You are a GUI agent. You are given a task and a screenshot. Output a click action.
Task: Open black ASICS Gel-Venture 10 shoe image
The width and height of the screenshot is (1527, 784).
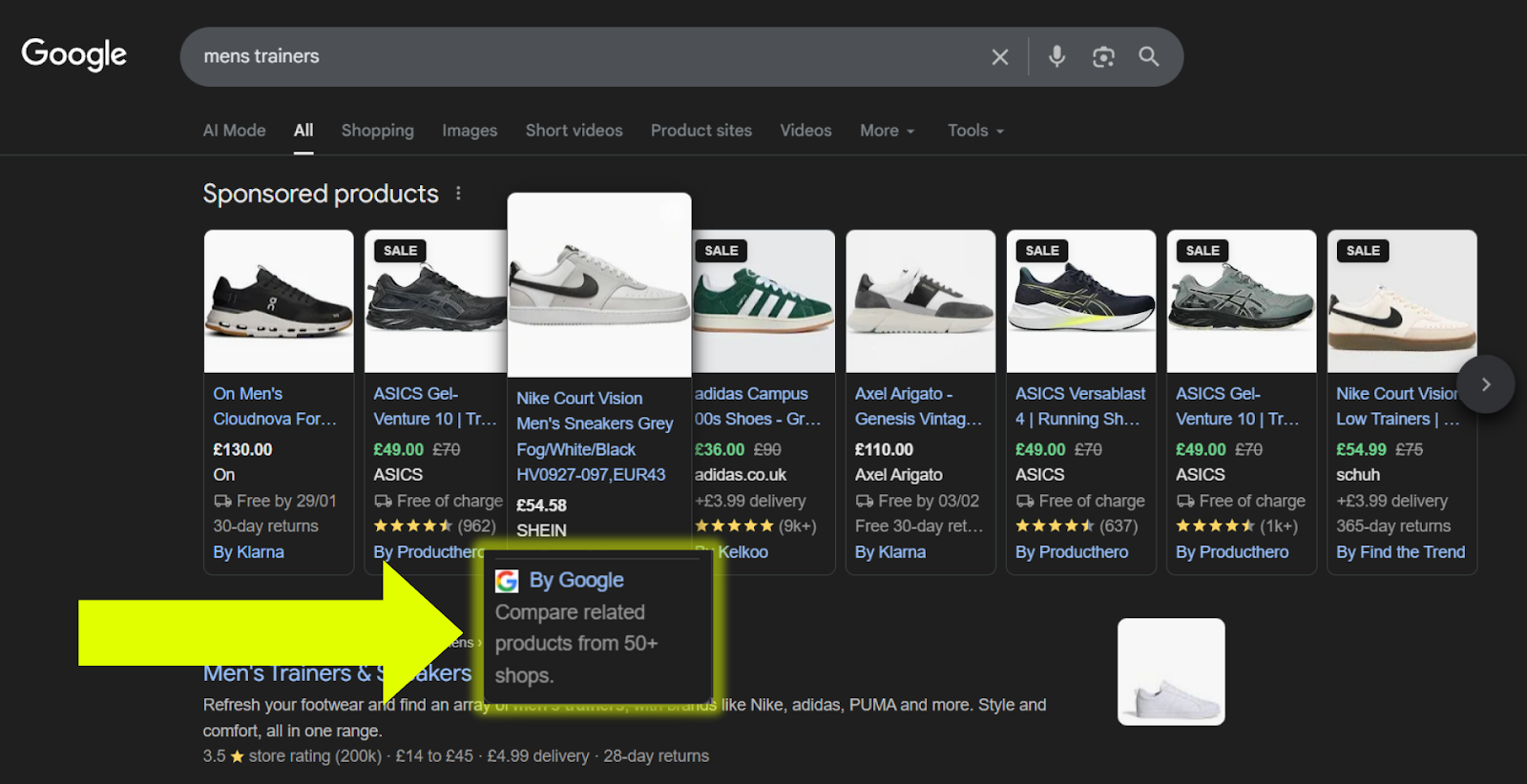pos(435,301)
